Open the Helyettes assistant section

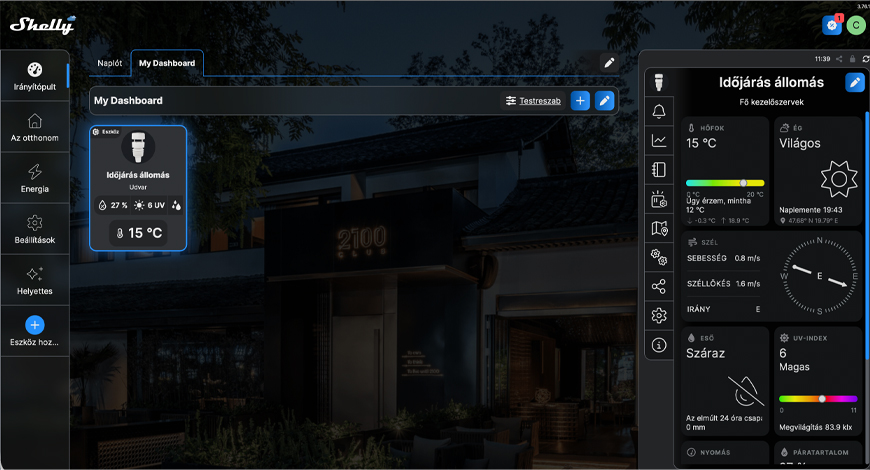[34, 280]
